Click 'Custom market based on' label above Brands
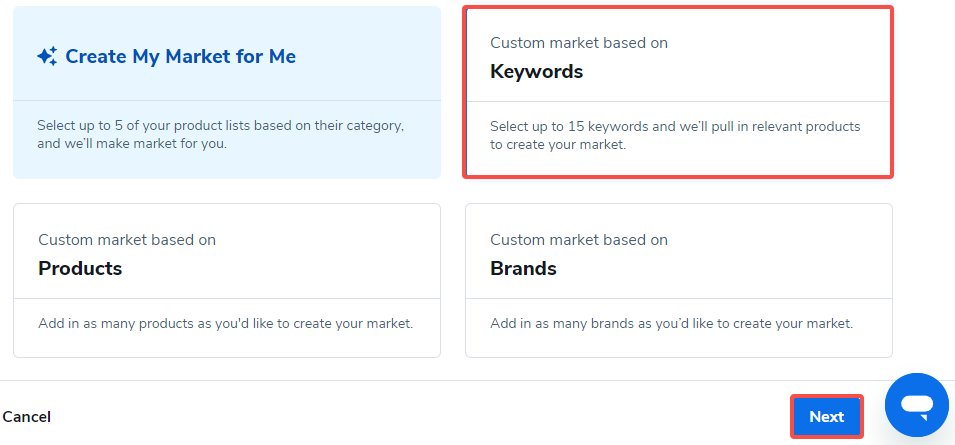The image size is (955, 445). (x=579, y=240)
